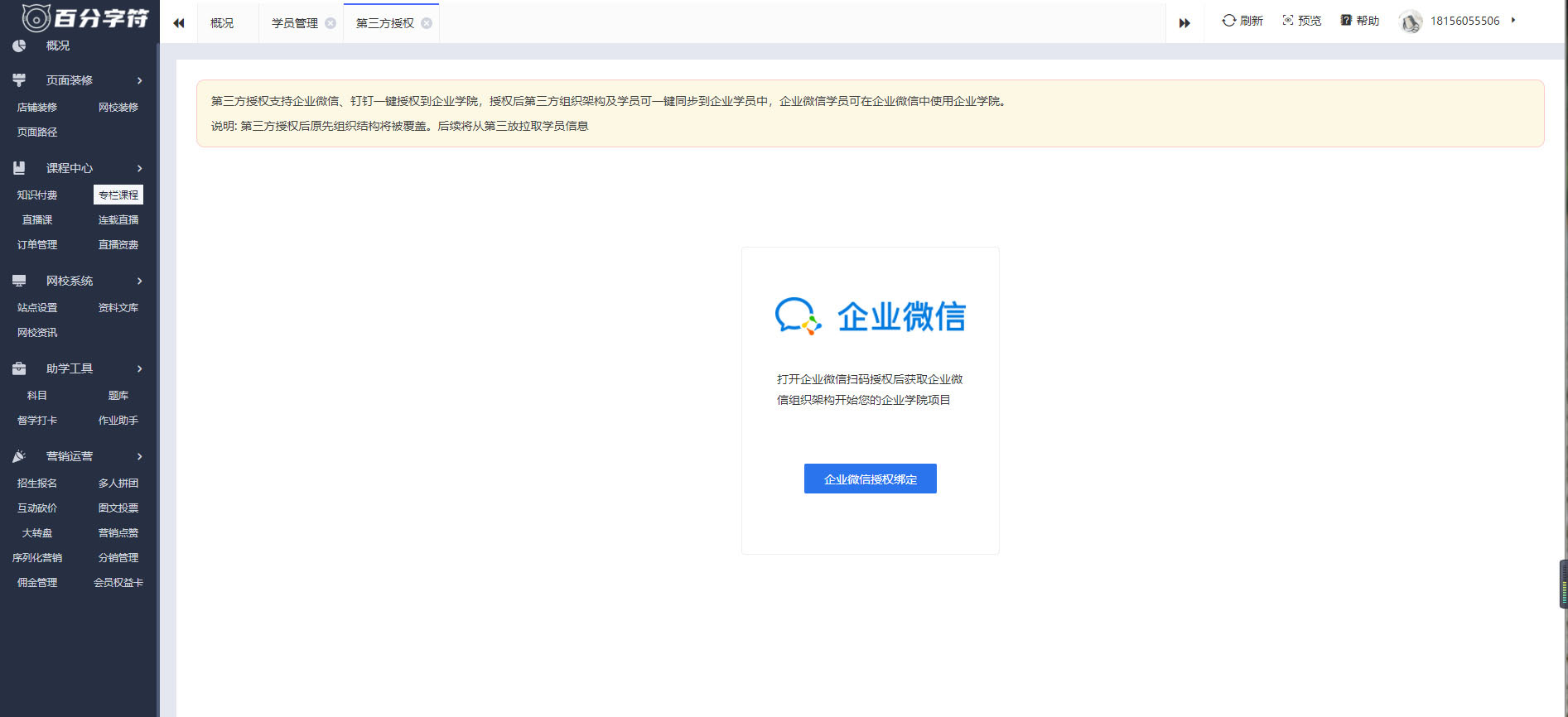
Task: Open 页面路径 in sidebar
Action: (x=37, y=132)
